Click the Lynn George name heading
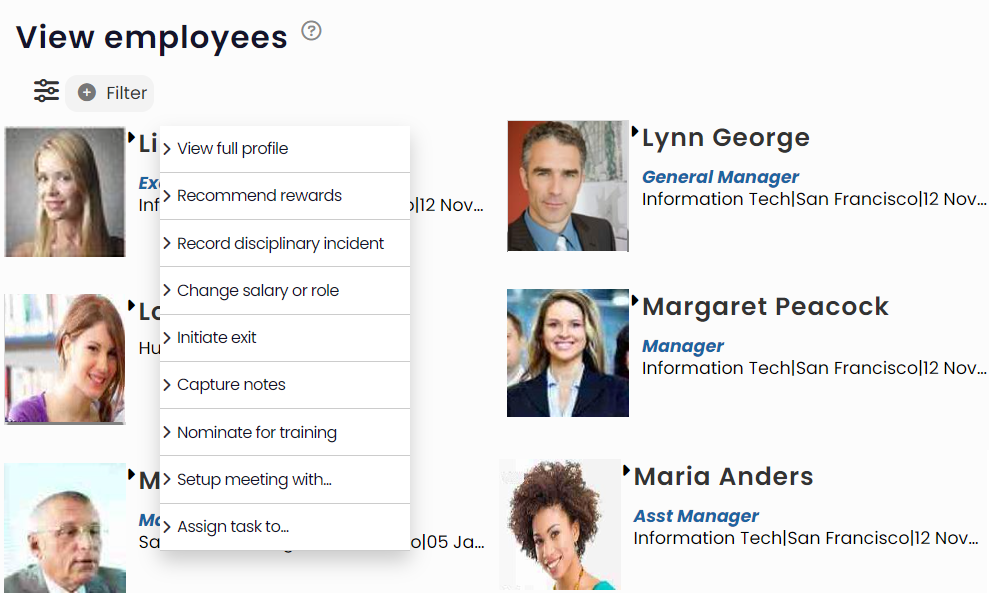The width and height of the screenshot is (989, 593). click(725, 138)
